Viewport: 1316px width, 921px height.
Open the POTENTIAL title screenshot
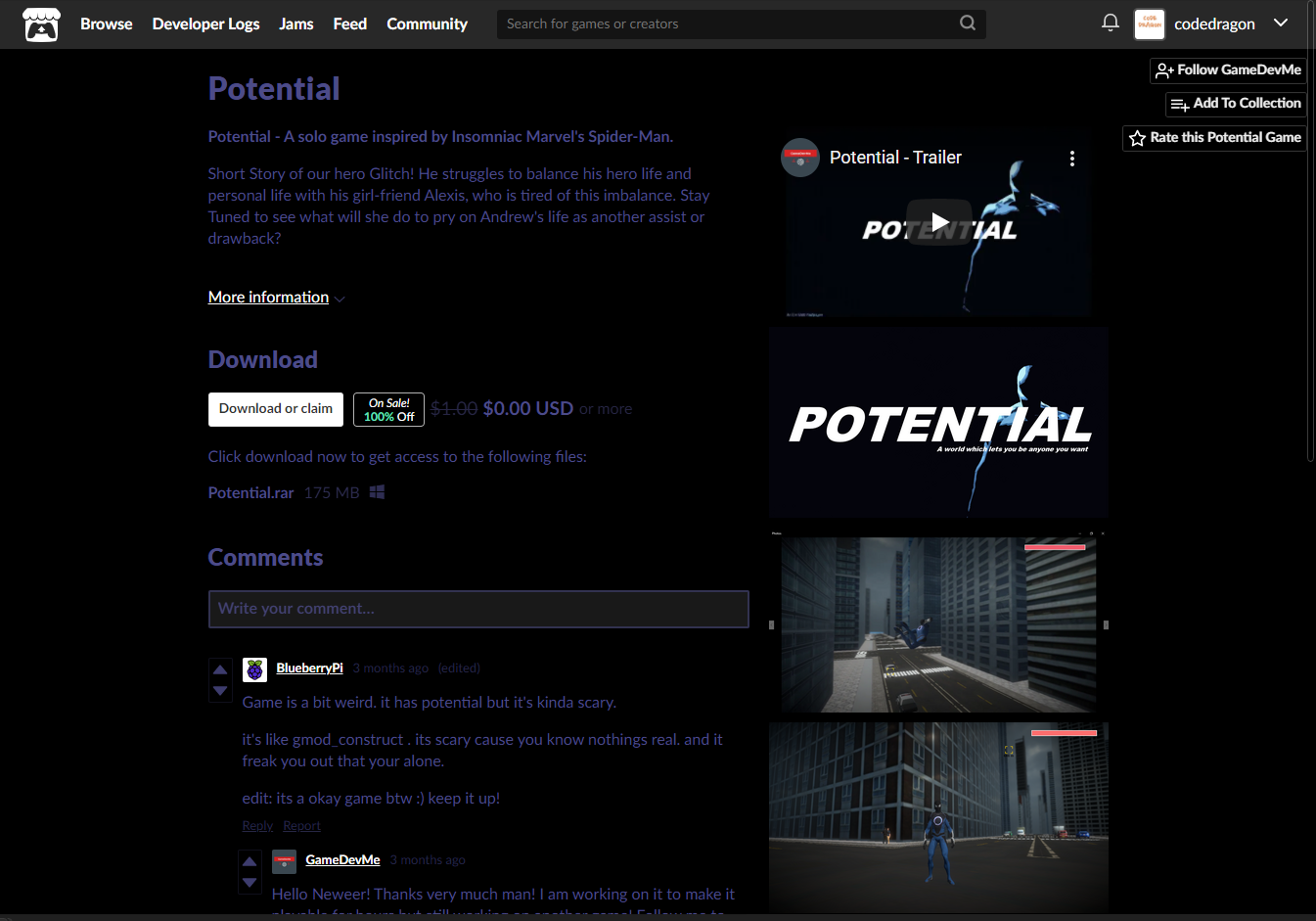[x=938, y=423]
